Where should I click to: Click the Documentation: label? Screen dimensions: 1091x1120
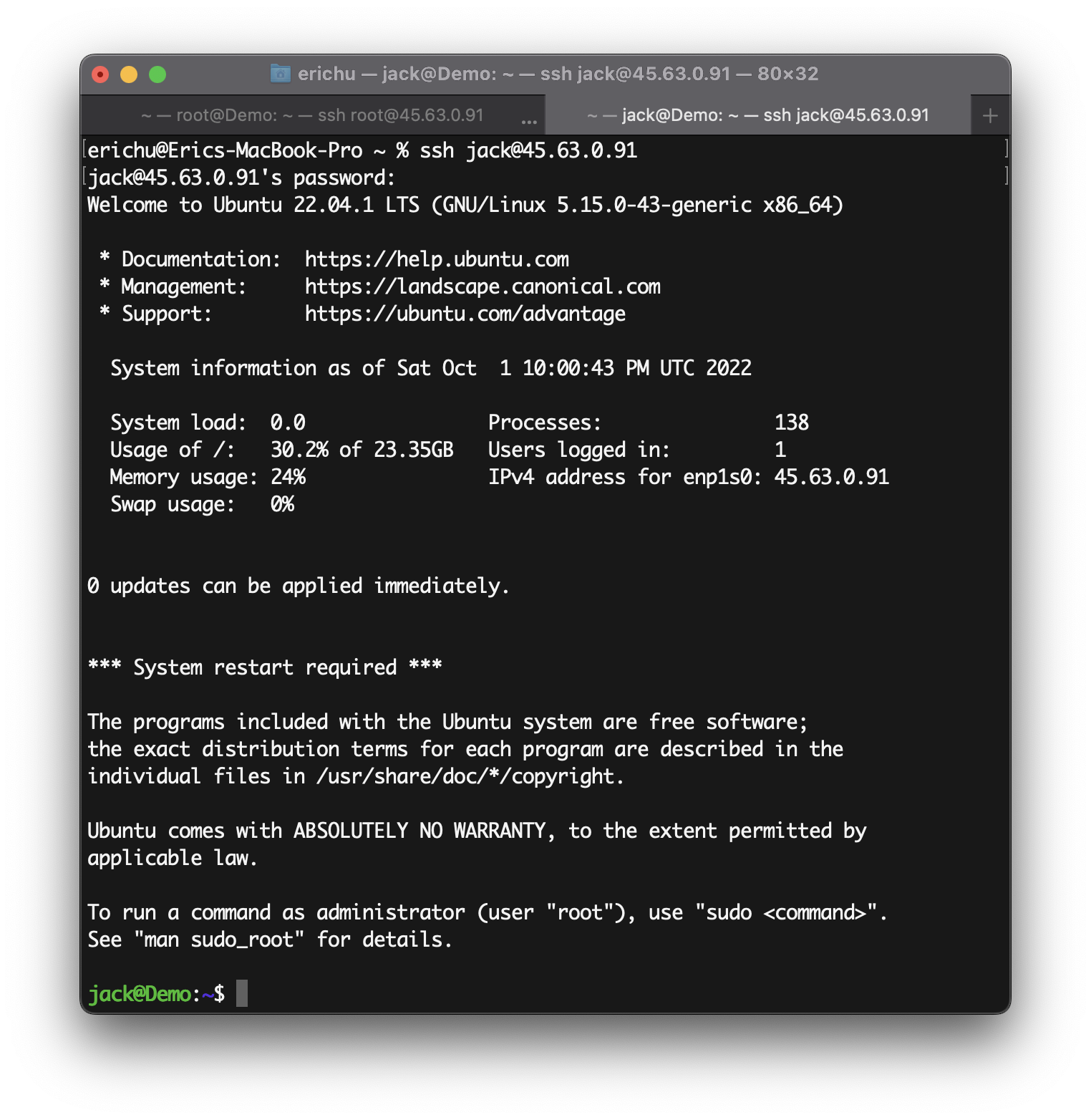pos(201,259)
